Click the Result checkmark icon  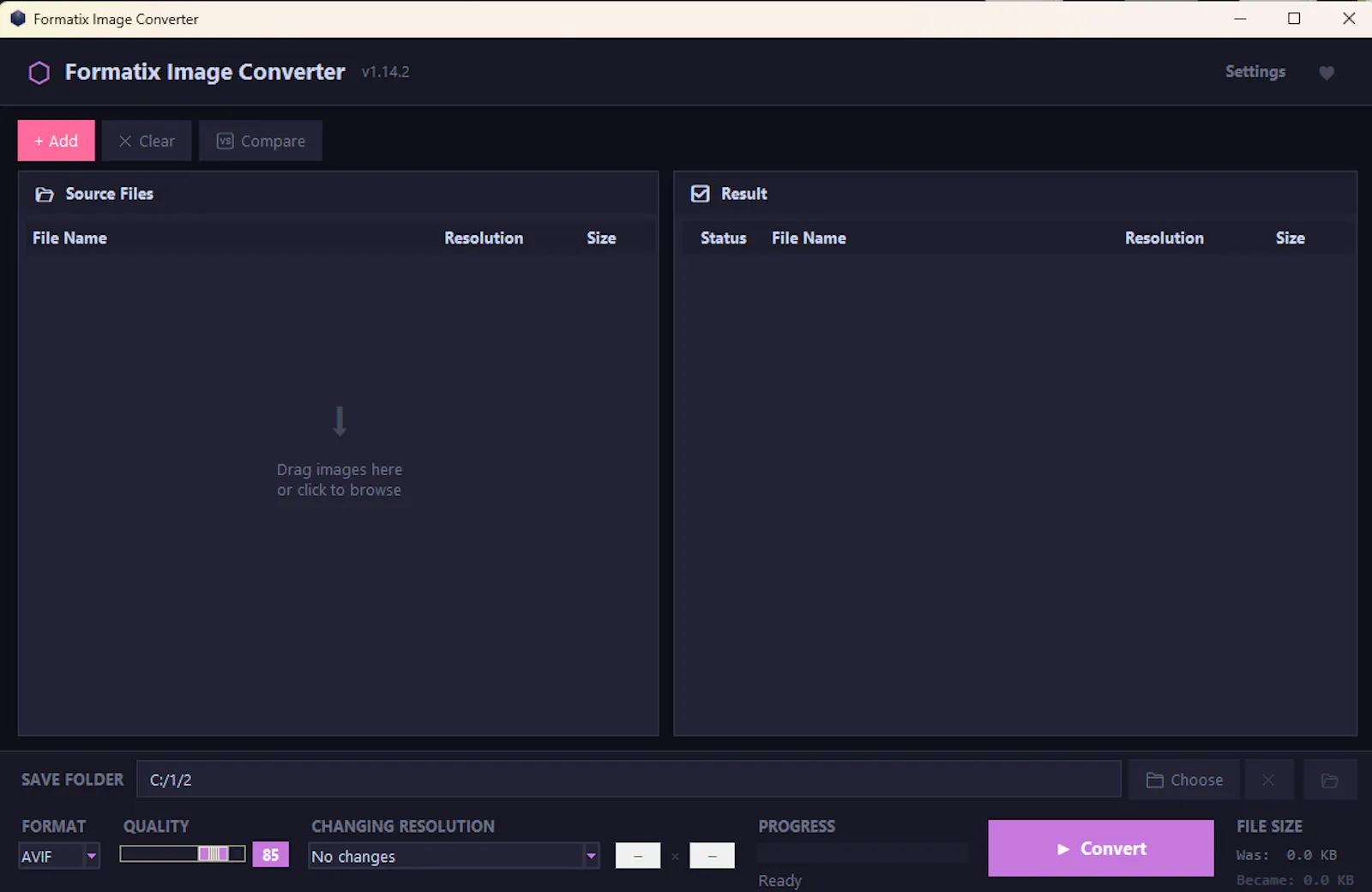[701, 194]
